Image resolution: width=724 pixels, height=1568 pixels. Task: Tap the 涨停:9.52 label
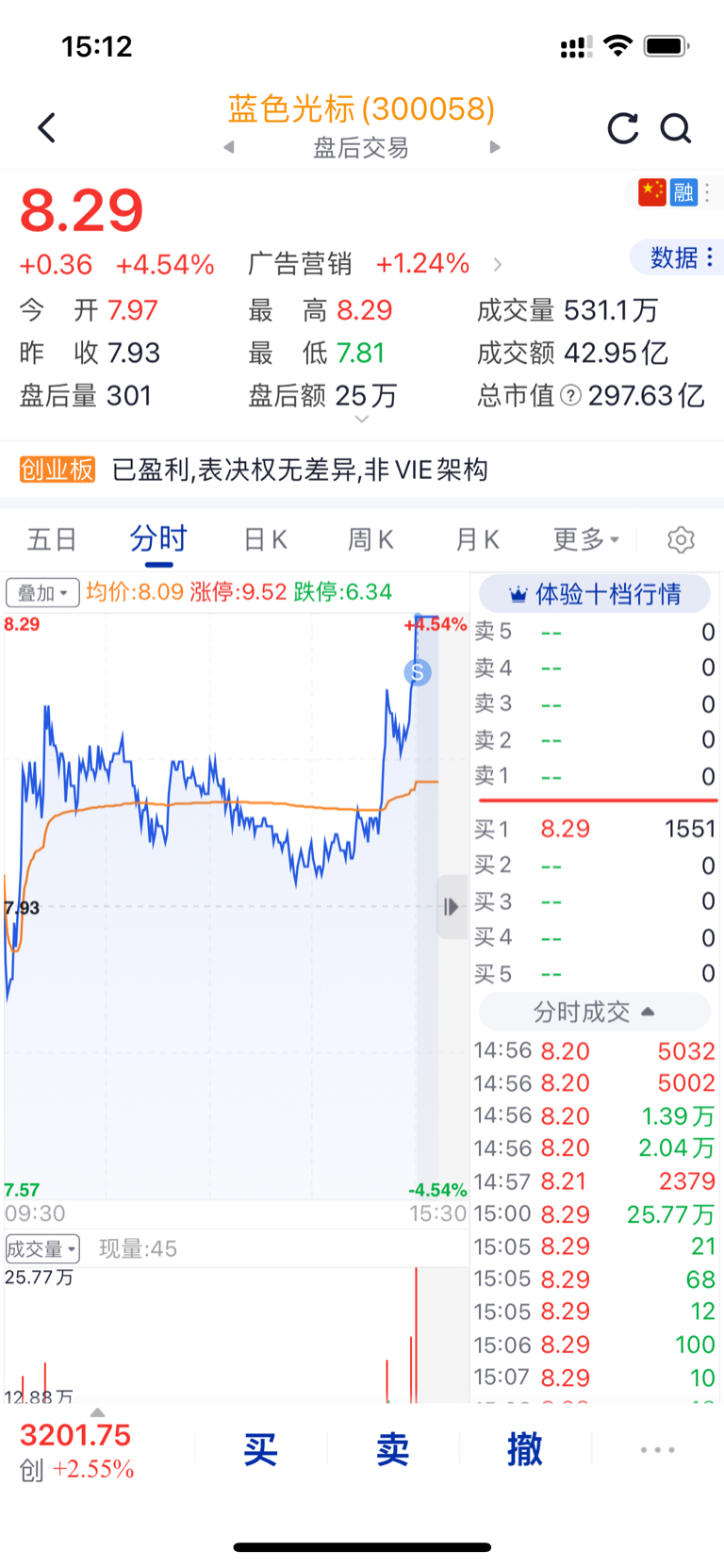coord(239,592)
